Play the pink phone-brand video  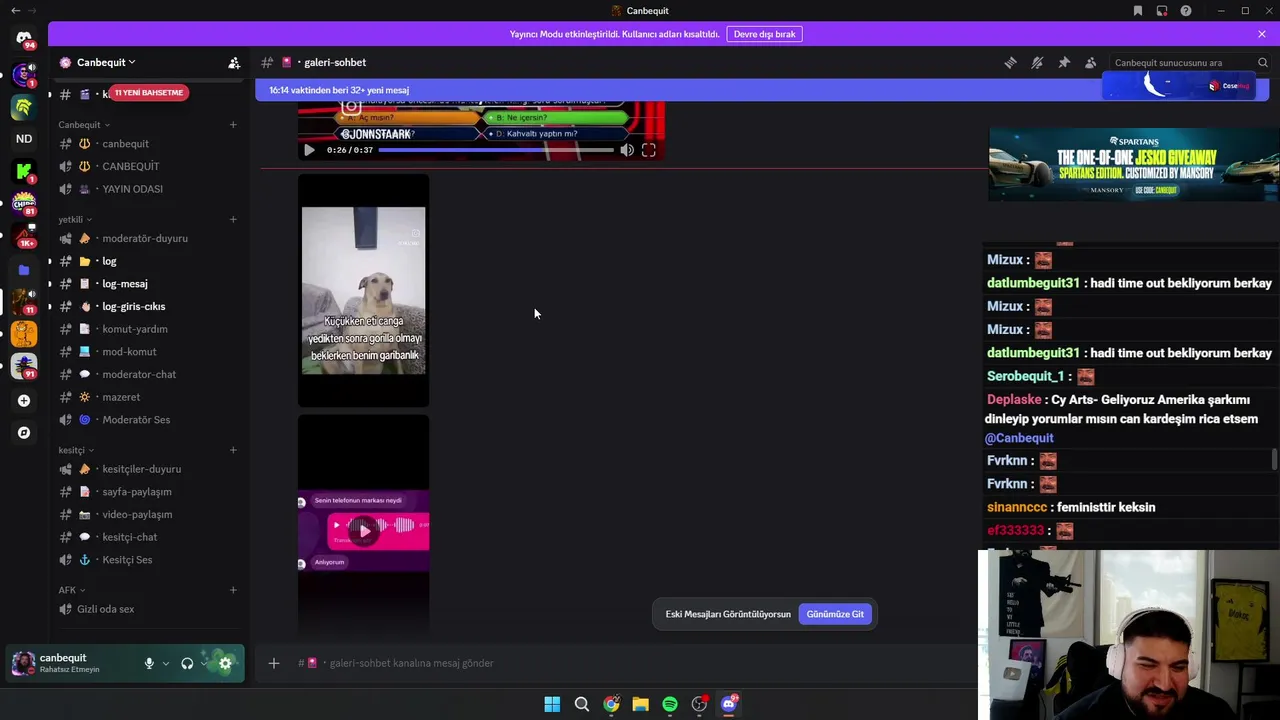364,530
